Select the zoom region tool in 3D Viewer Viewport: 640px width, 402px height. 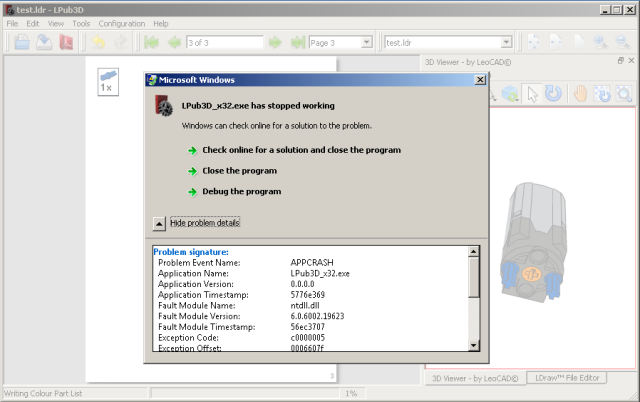624,94
